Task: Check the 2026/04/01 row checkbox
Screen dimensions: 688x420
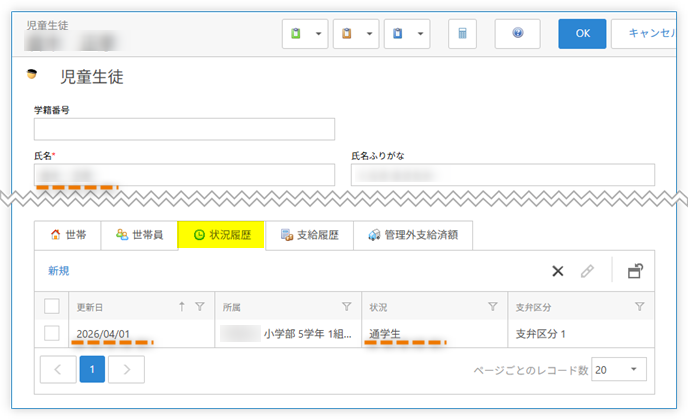Action: [52, 333]
